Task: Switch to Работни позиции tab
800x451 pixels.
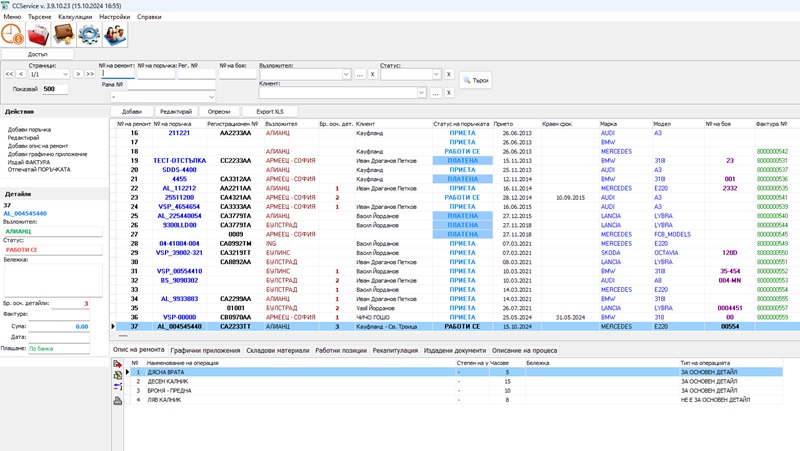Action: 341,350
